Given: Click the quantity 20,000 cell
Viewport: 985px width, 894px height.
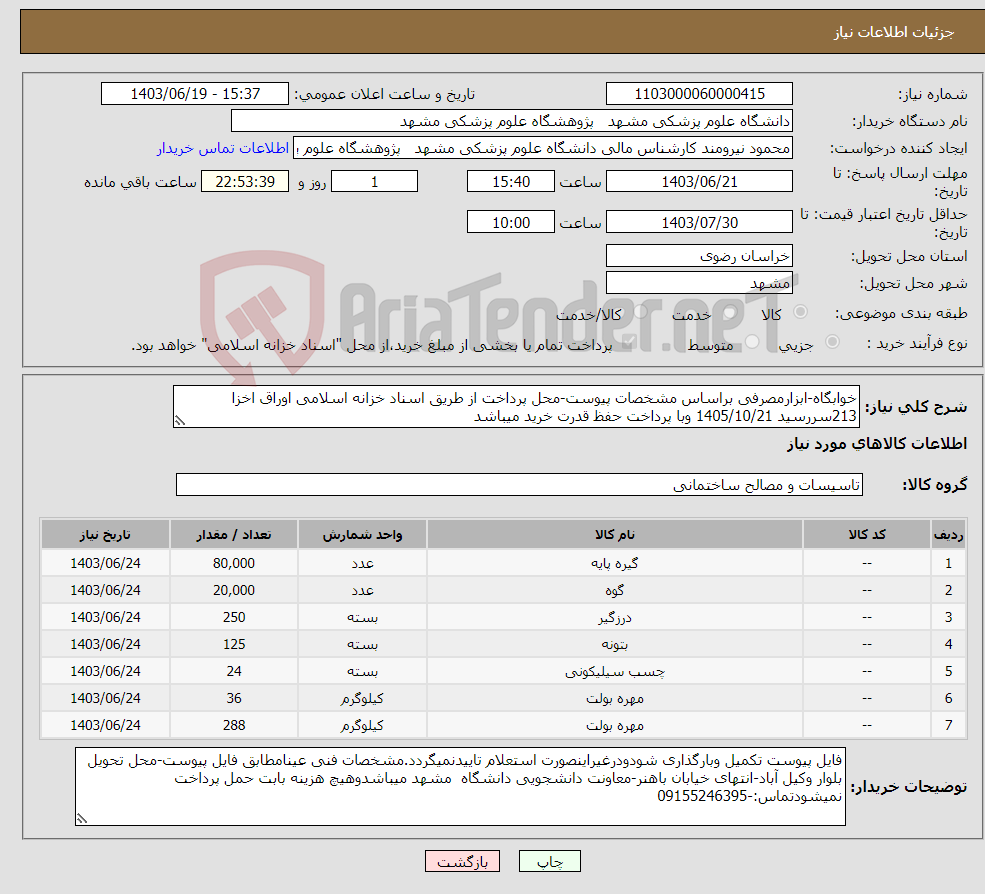Looking at the screenshot, I should coord(234,591).
